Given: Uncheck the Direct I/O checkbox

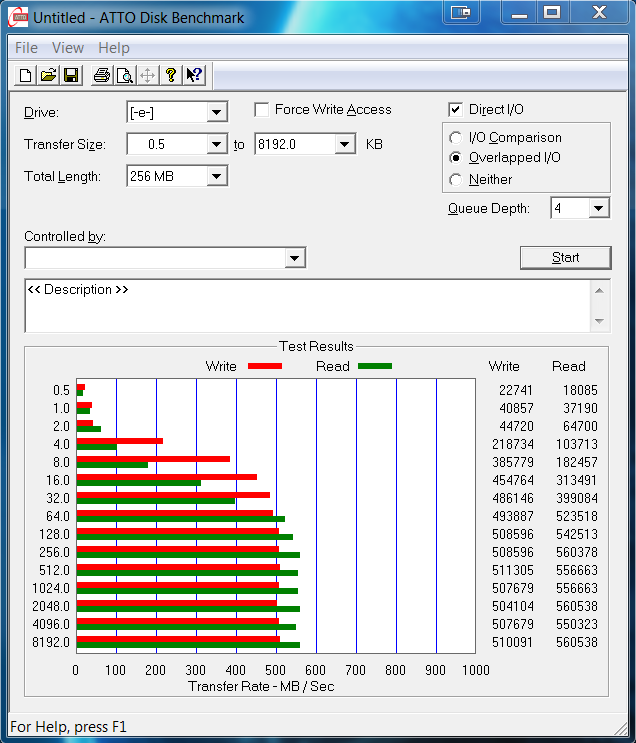Looking at the screenshot, I should tap(456, 110).
